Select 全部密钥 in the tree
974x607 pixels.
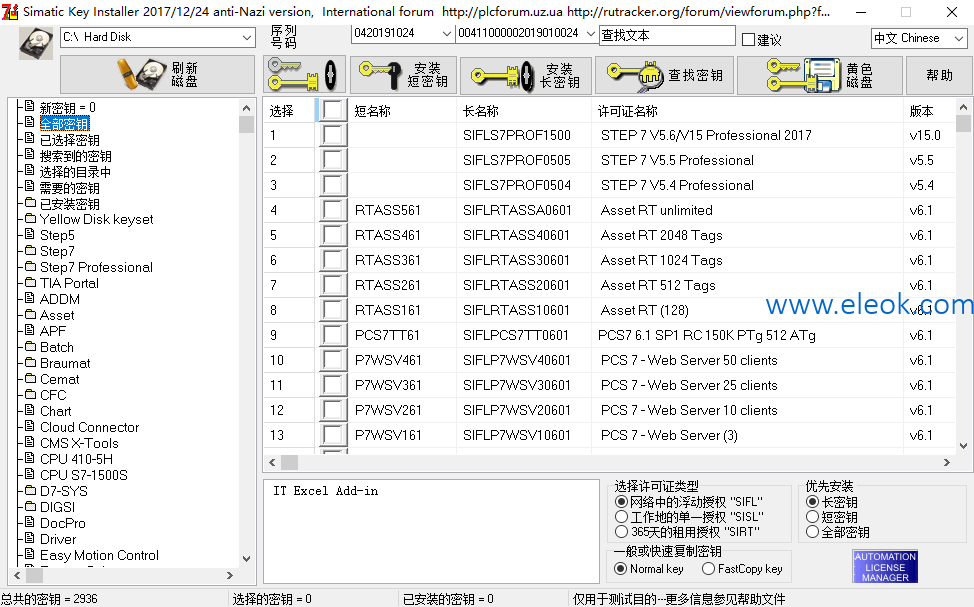pos(65,124)
